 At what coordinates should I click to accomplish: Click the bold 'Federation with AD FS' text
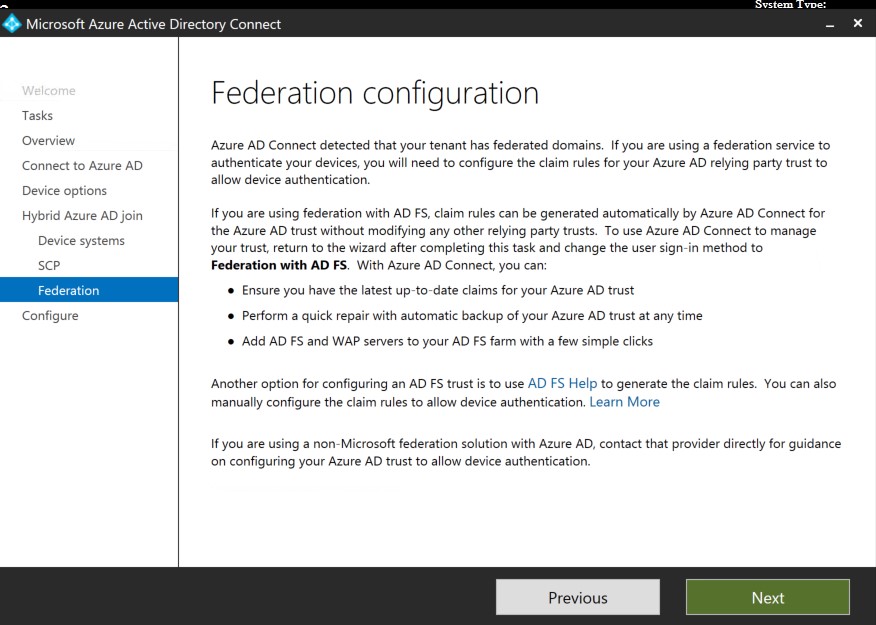click(x=279, y=265)
